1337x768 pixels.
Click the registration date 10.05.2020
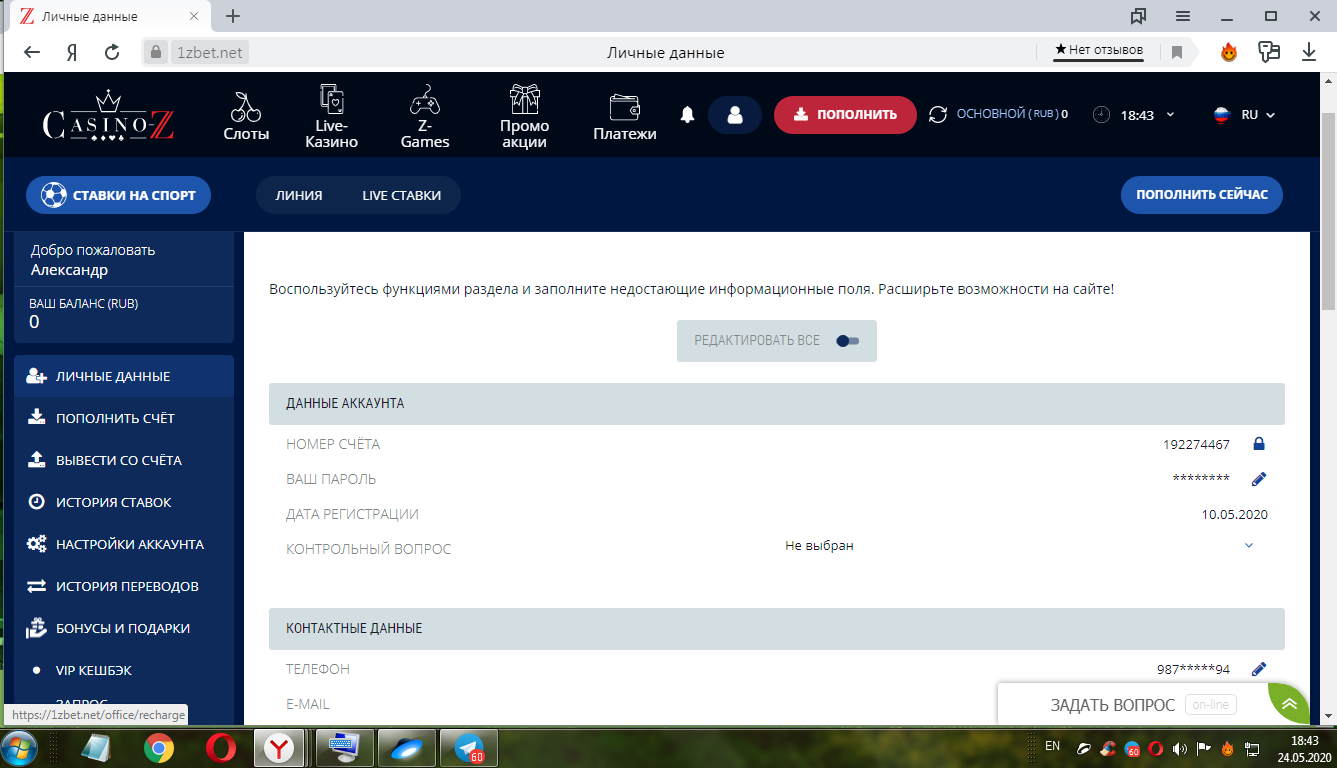point(1234,515)
